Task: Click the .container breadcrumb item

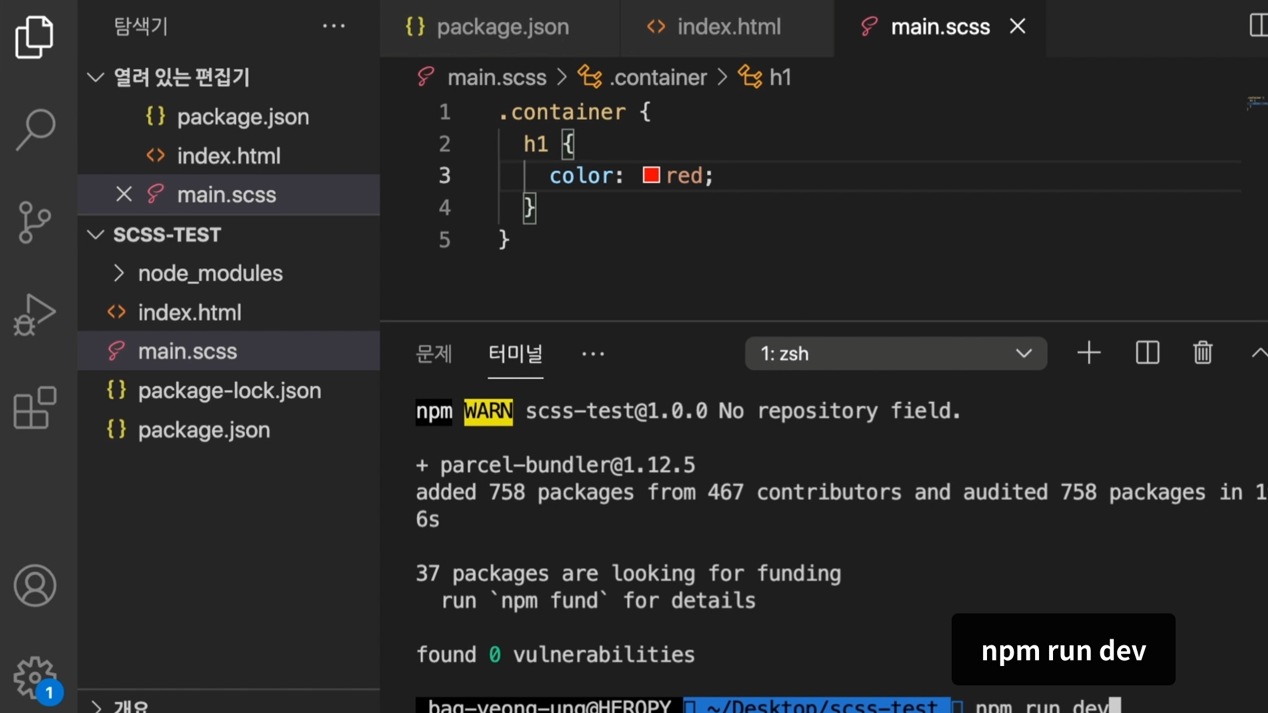Action: (x=642, y=77)
